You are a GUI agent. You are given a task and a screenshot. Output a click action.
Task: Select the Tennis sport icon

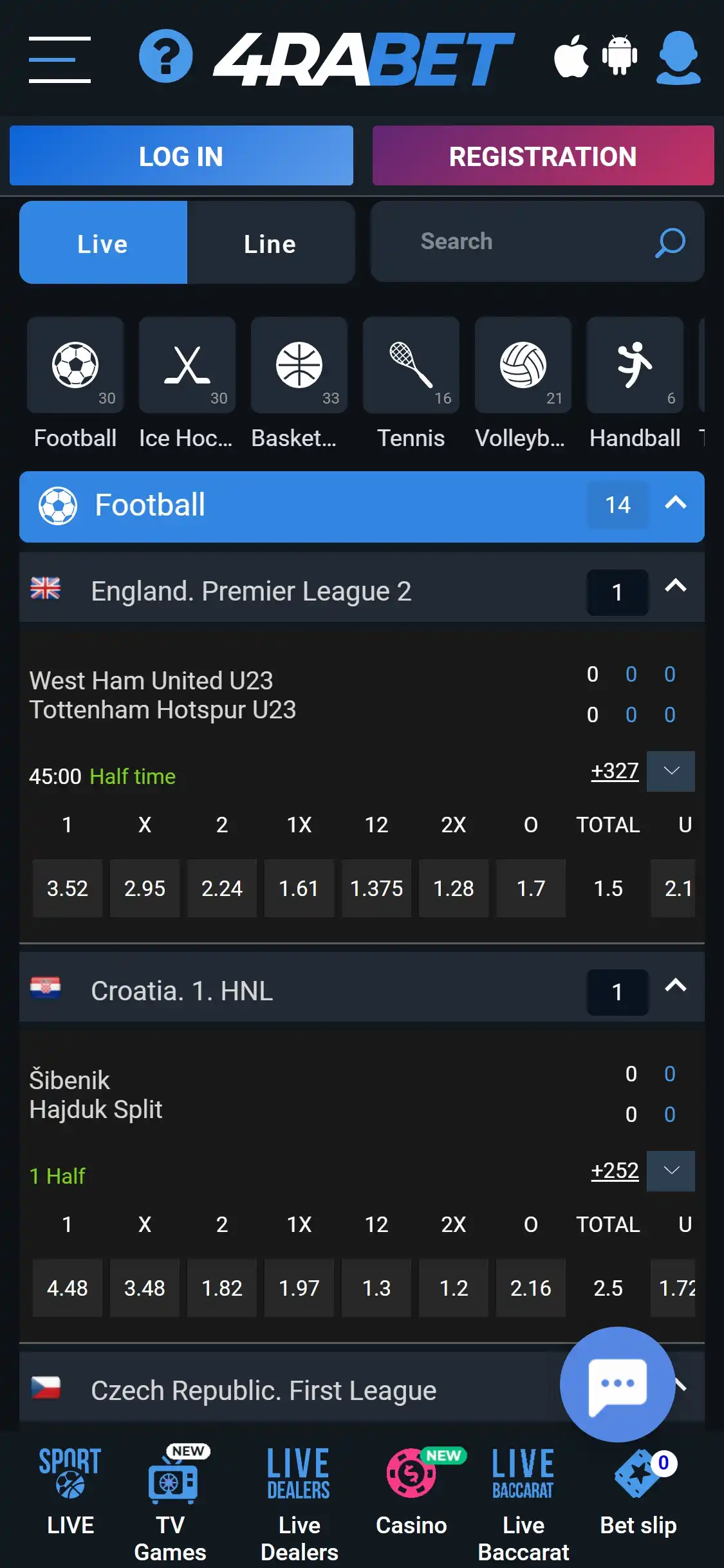pyautogui.click(x=411, y=366)
